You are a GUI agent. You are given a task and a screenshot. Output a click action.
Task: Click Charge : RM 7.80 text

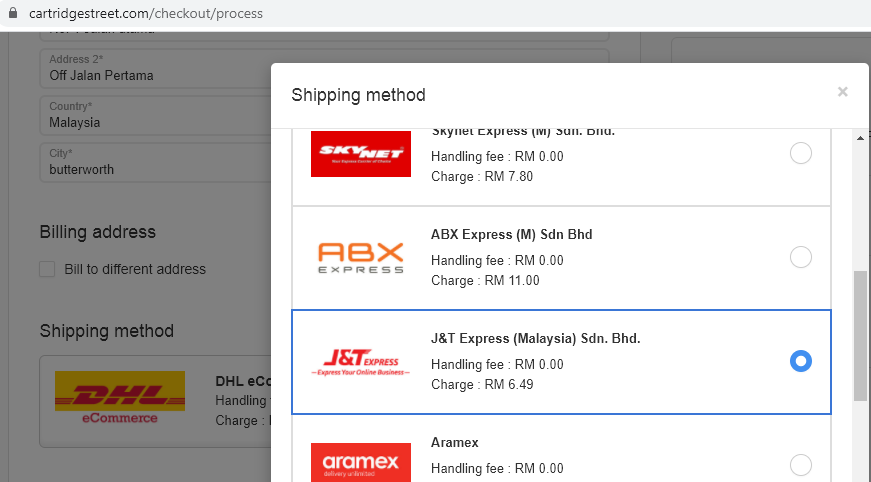pyautogui.click(x=482, y=177)
